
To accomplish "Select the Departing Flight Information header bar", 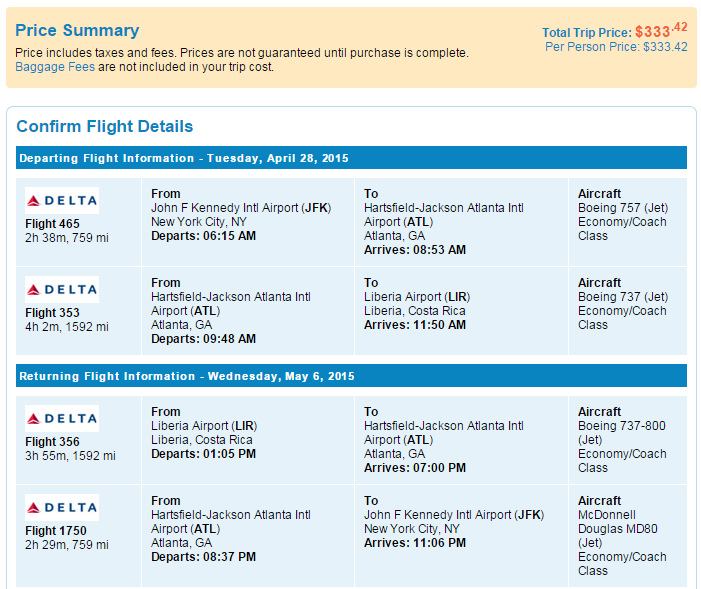I will tap(351, 158).
